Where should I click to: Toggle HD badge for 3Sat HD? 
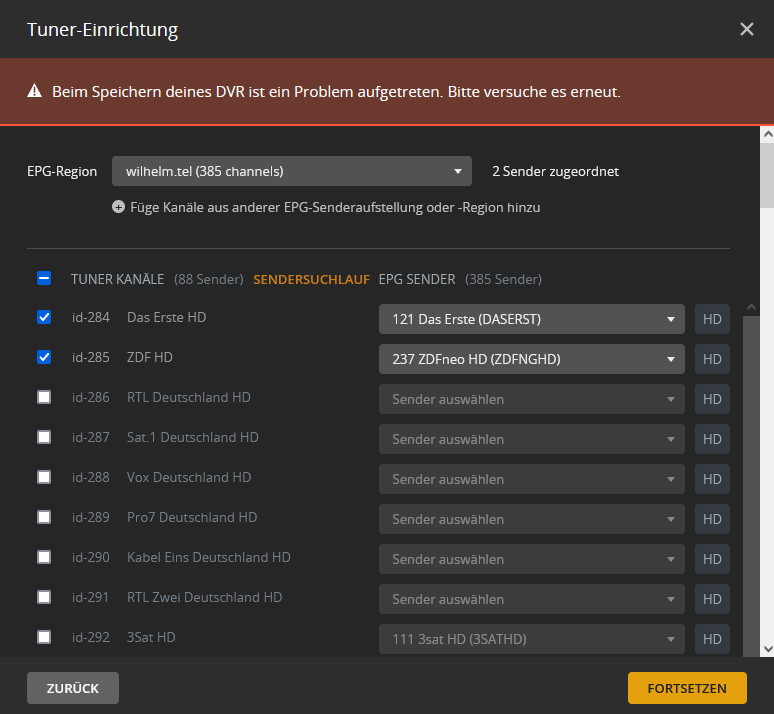click(712, 639)
